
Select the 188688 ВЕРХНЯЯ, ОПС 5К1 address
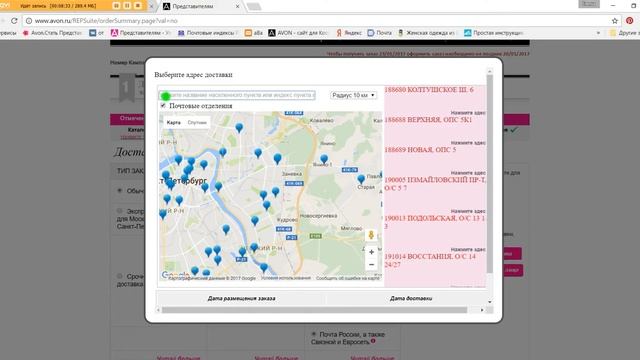(428, 120)
